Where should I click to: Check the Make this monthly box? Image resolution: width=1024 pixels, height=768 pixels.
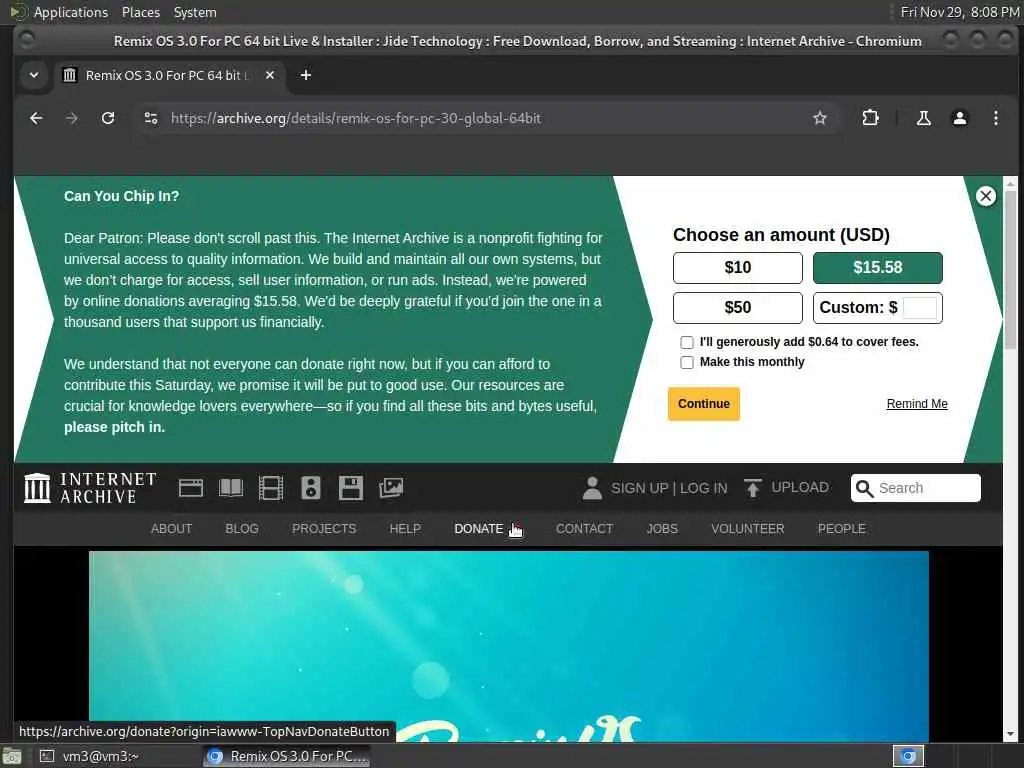pyautogui.click(x=686, y=362)
